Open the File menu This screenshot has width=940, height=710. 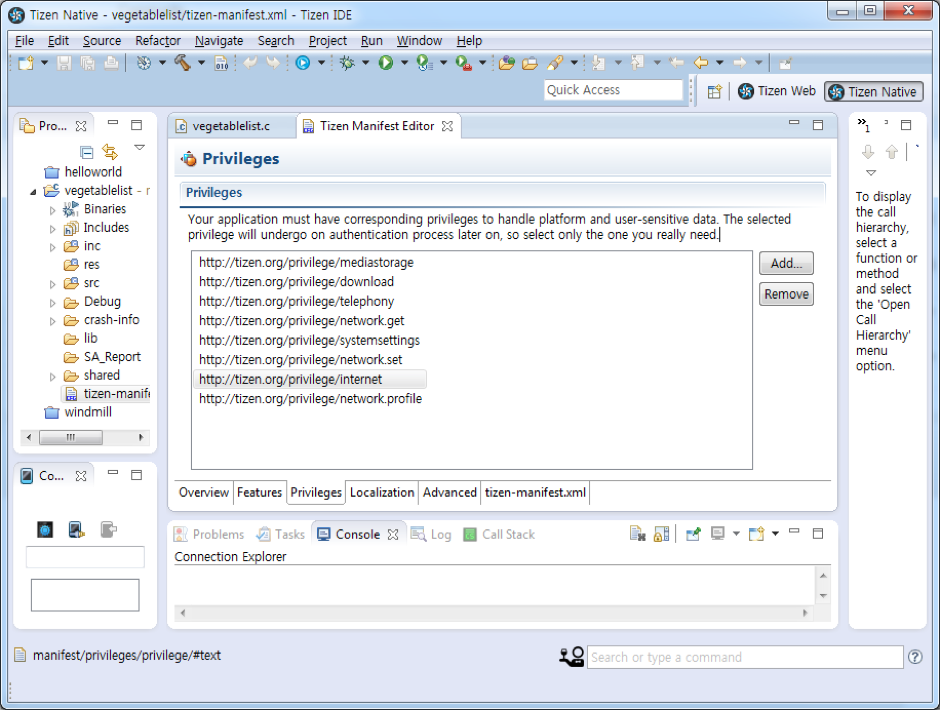[x=24, y=41]
